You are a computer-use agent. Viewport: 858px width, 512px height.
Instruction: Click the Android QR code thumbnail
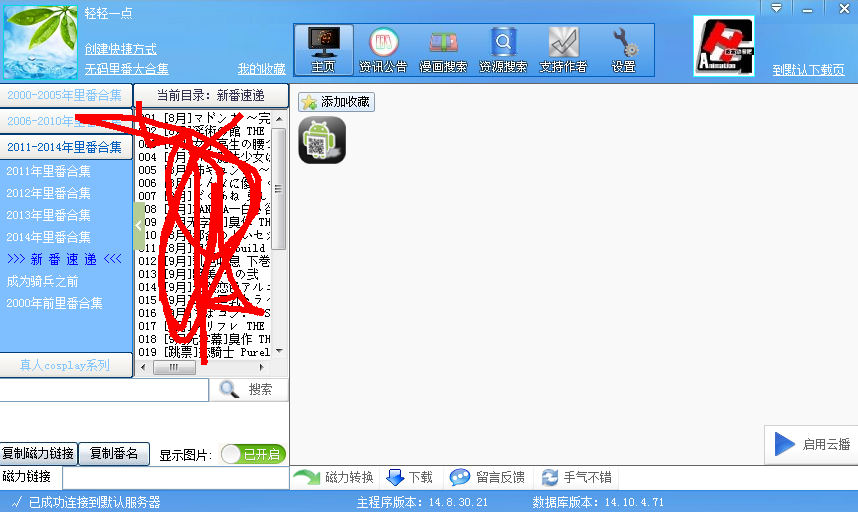coord(322,140)
